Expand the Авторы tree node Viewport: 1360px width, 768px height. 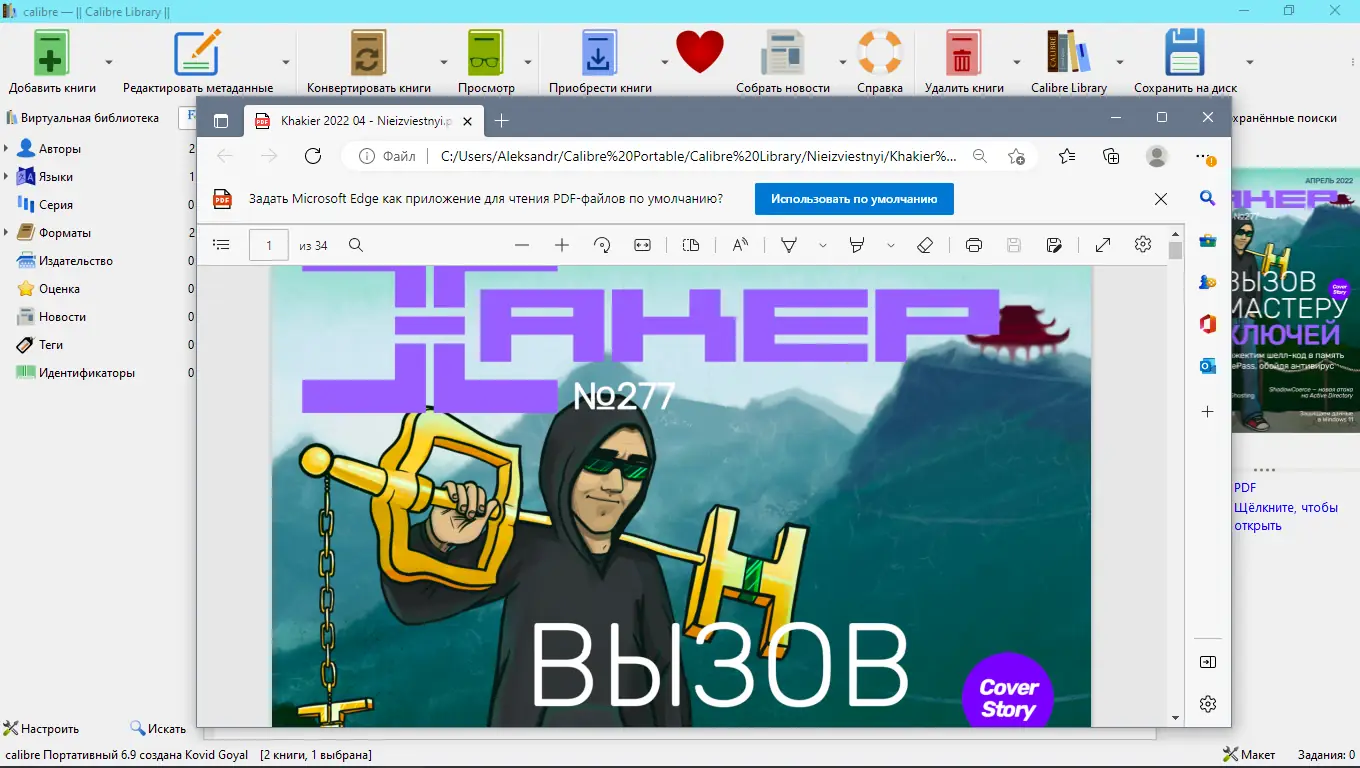pos(7,149)
